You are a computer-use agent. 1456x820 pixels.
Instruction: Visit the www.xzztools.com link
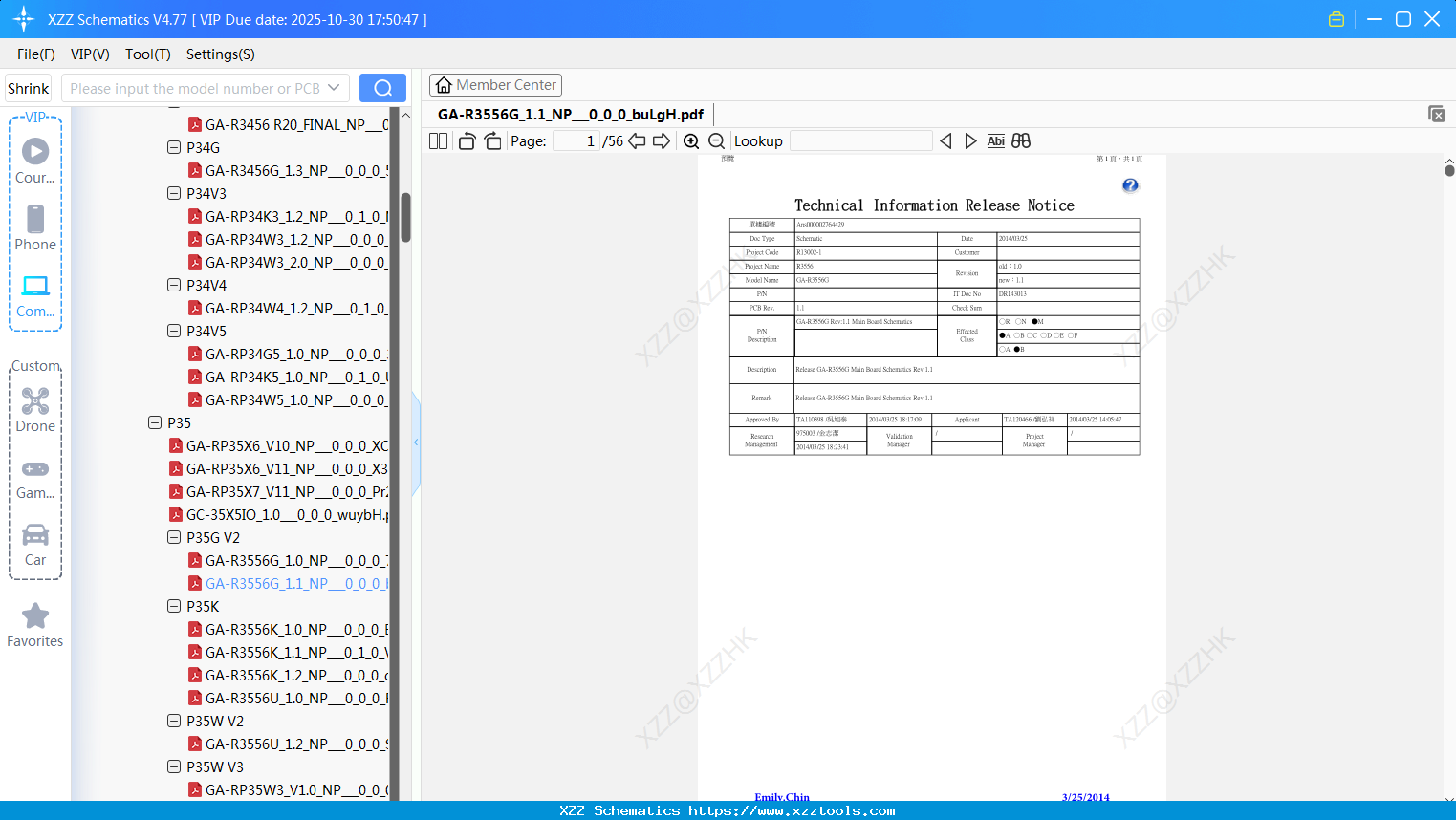point(792,811)
